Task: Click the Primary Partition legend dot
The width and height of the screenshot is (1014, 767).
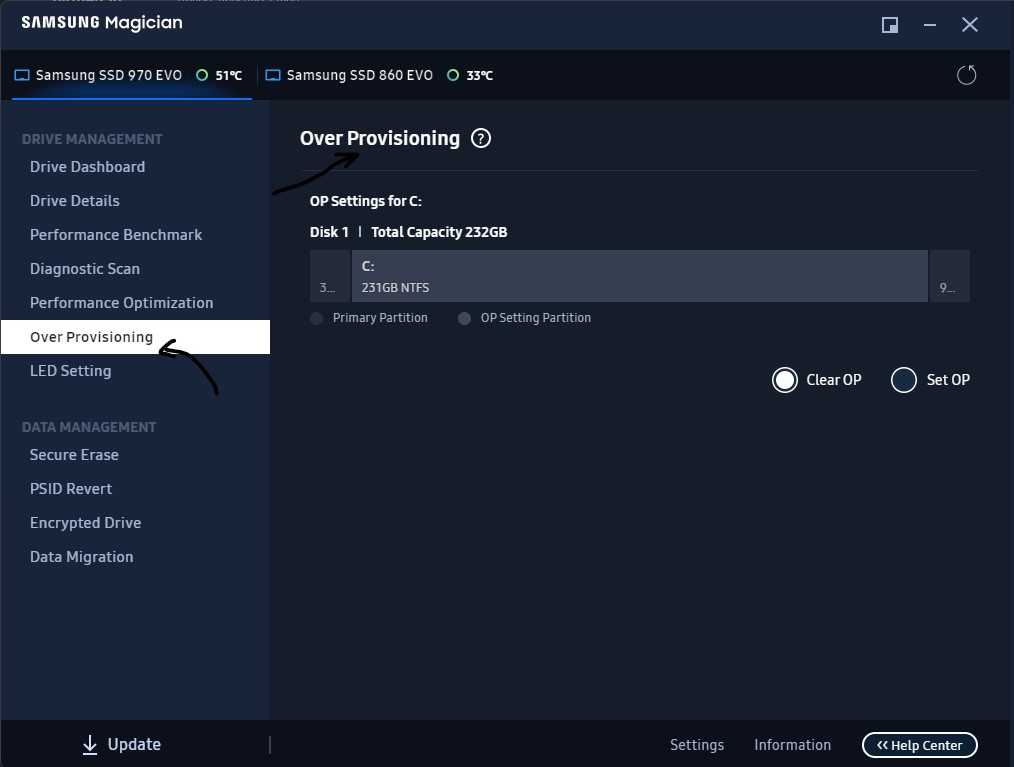Action: coord(316,318)
